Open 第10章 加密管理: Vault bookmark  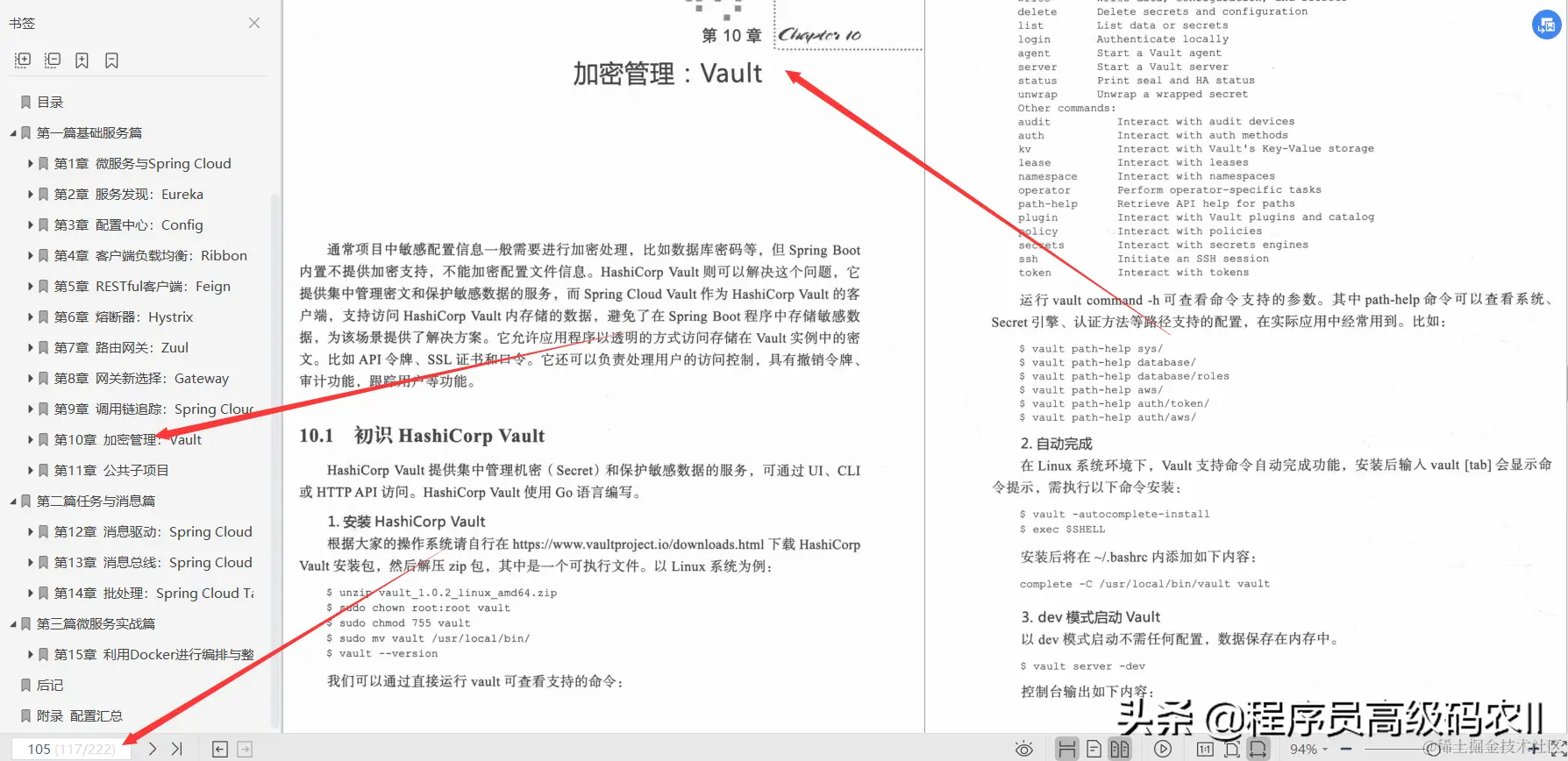click(128, 440)
